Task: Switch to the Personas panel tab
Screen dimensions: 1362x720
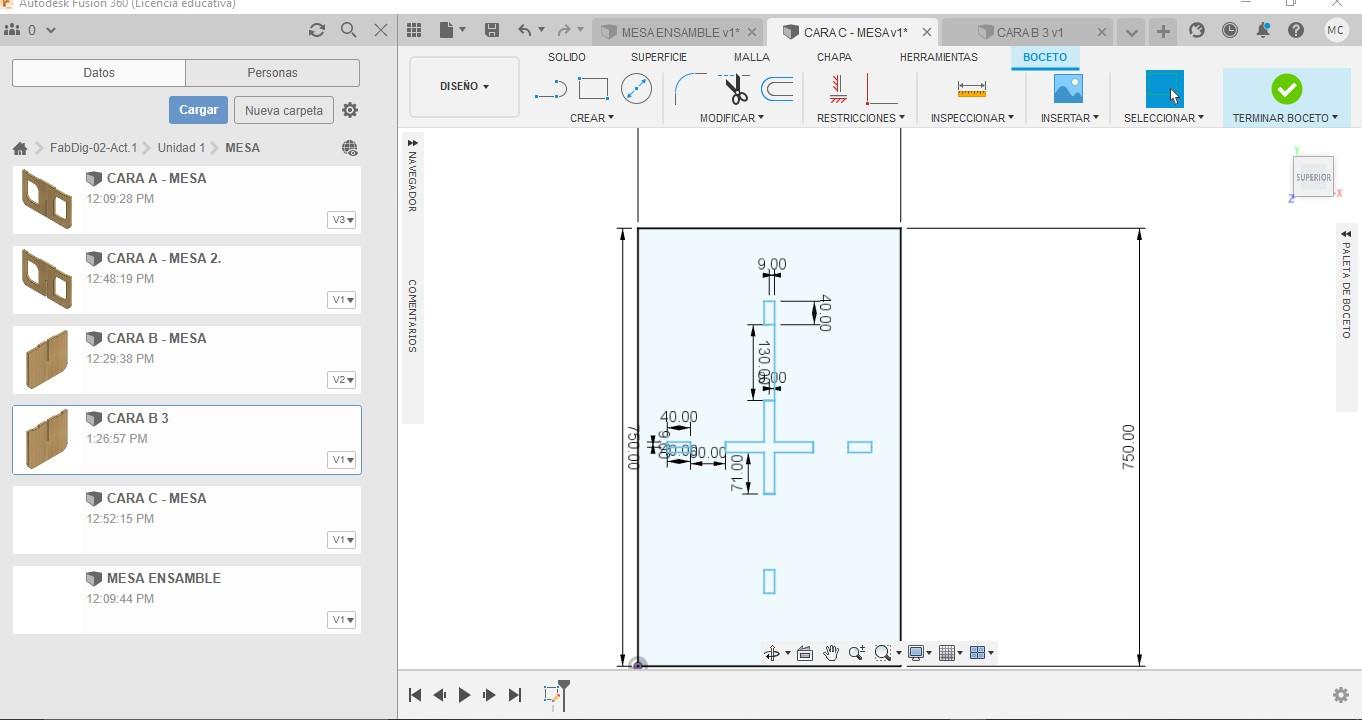Action: coord(272,73)
